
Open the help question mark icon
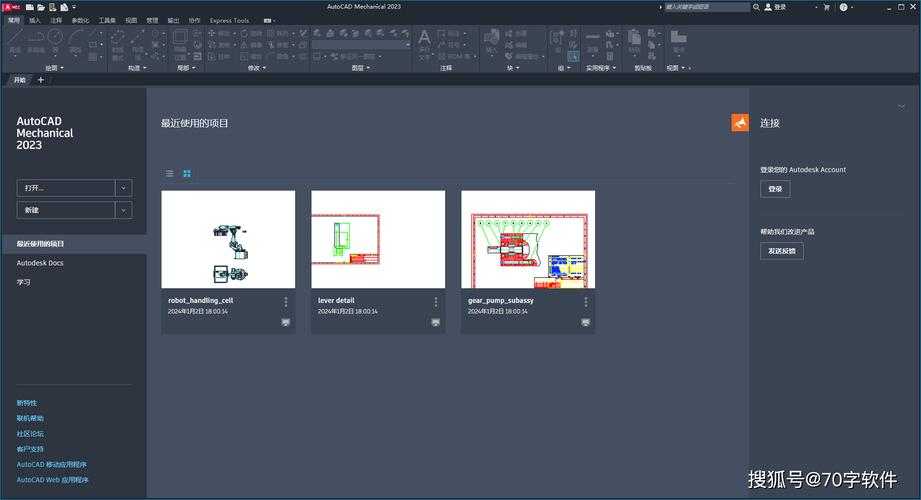point(843,7)
